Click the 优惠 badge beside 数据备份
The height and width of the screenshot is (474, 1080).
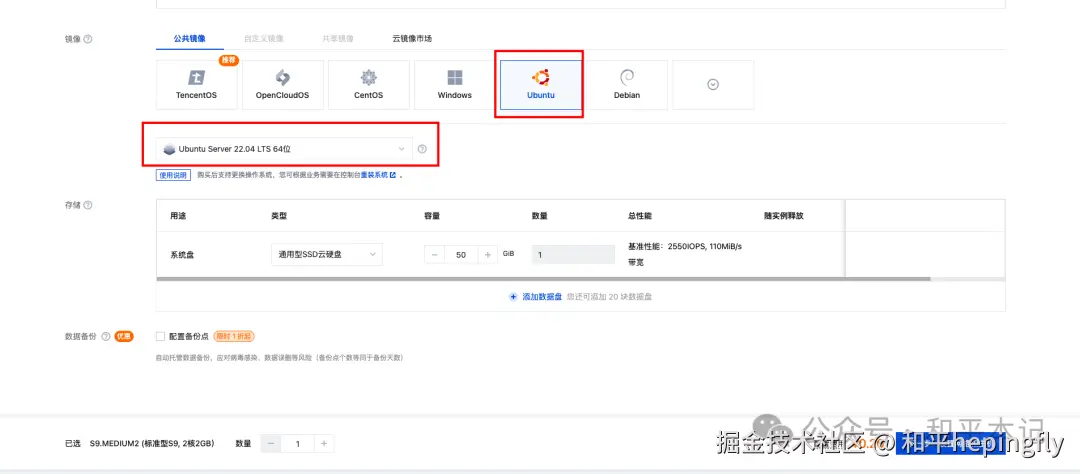click(124, 337)
